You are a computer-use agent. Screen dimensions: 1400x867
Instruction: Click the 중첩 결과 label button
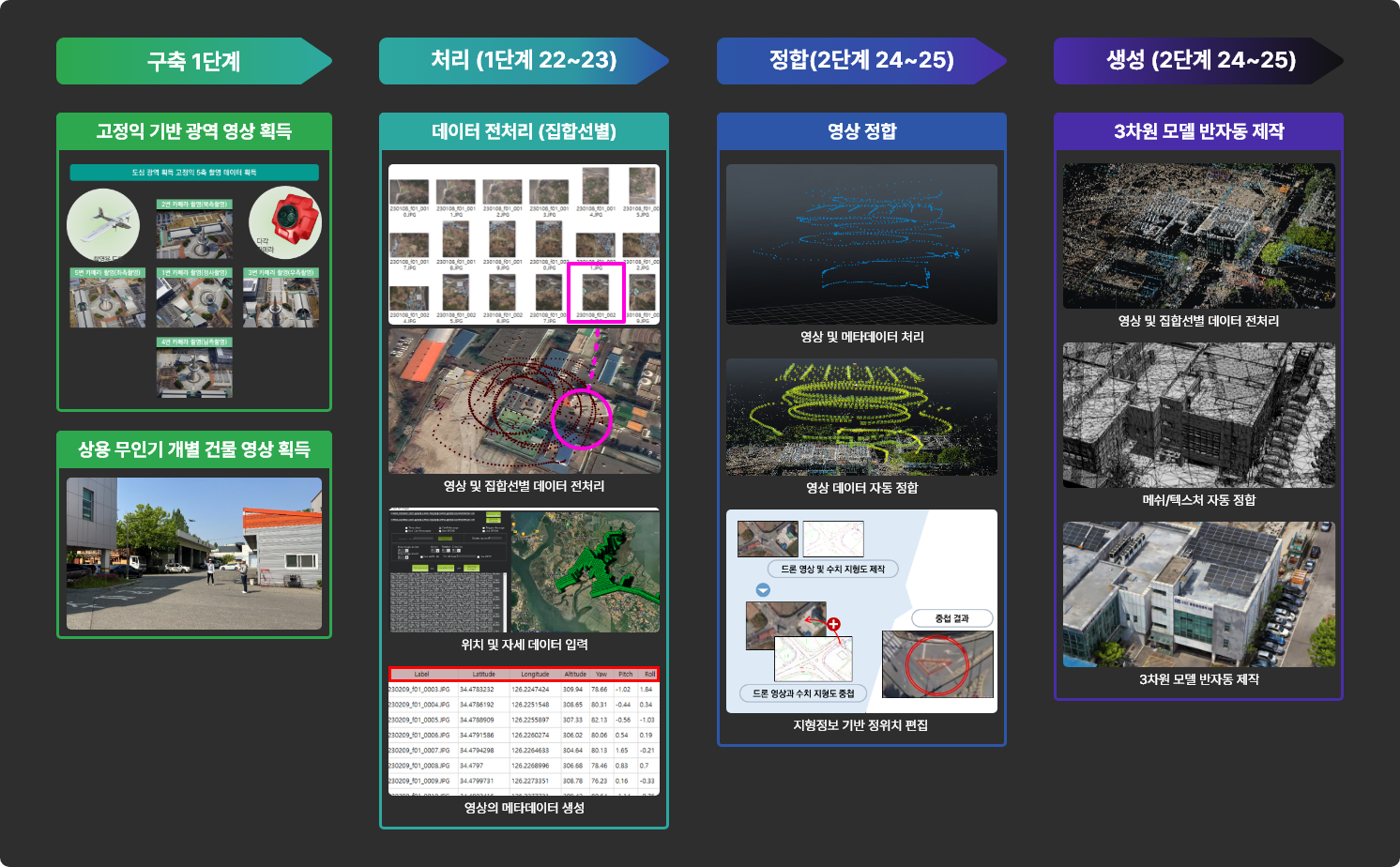(951, 618)
